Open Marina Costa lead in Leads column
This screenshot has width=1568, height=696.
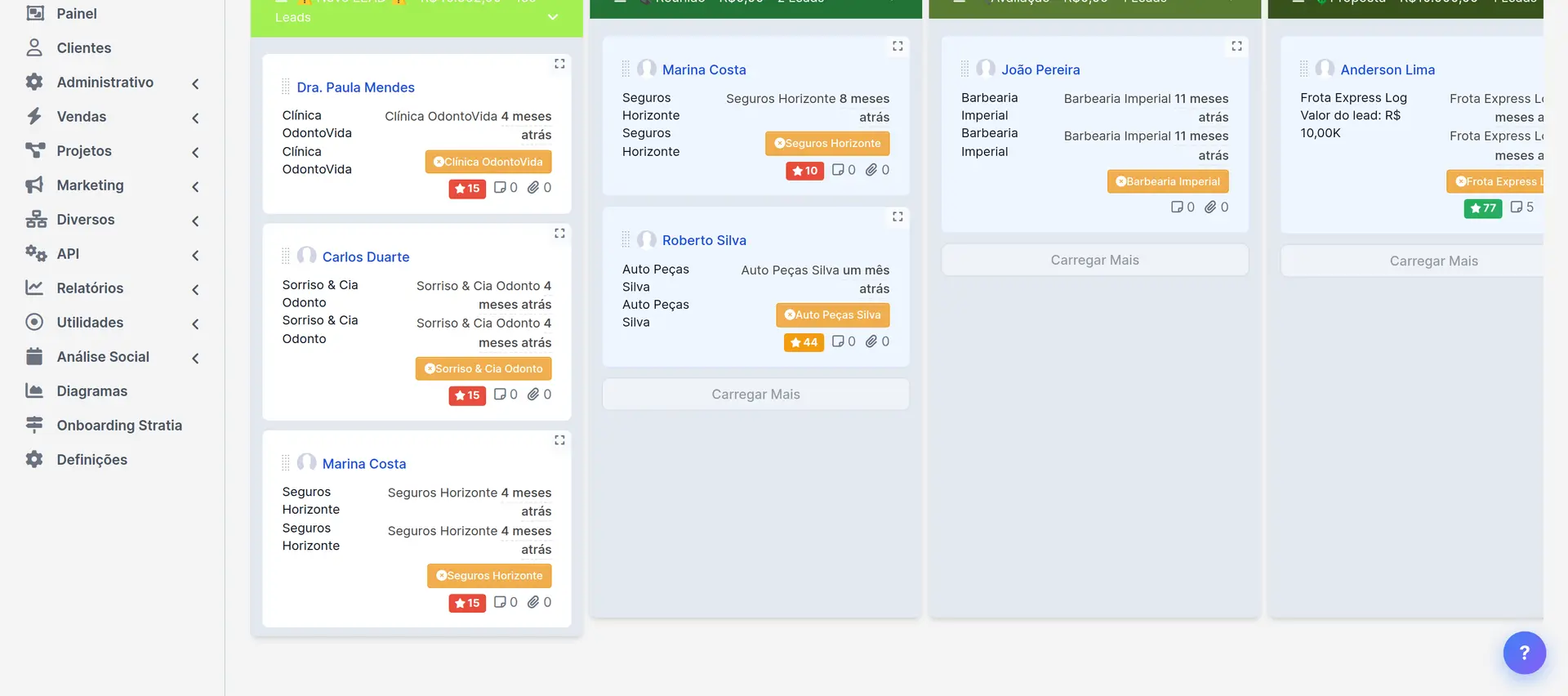364,463
